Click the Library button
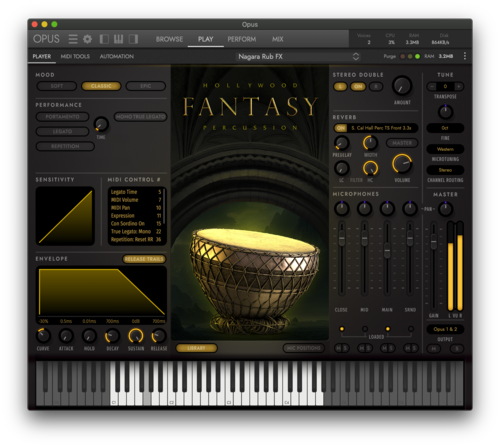 pos(196,348)
